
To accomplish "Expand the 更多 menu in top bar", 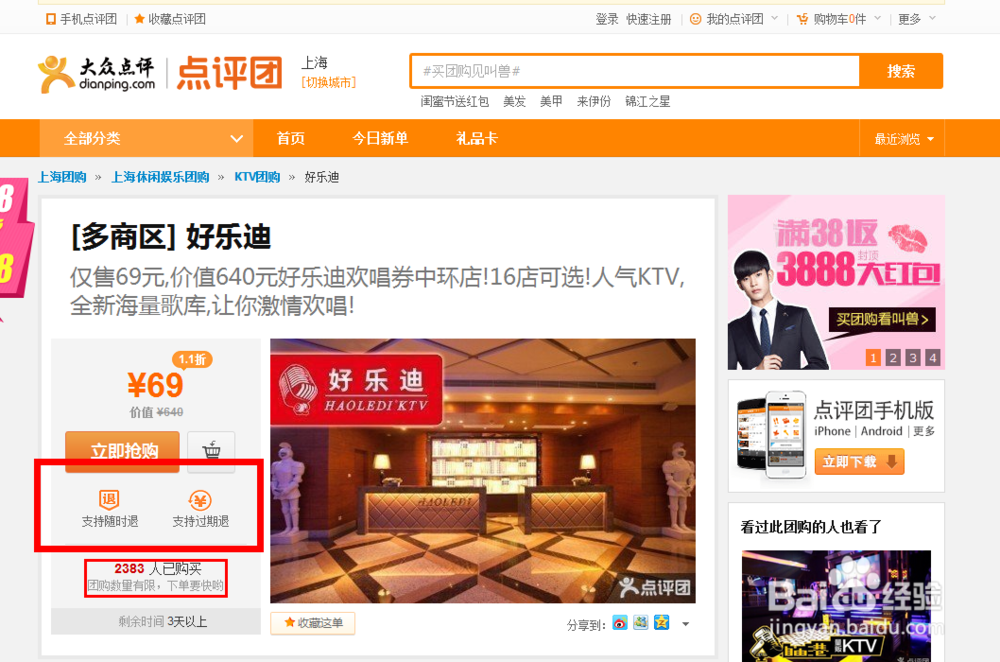I will click(932, 18).
